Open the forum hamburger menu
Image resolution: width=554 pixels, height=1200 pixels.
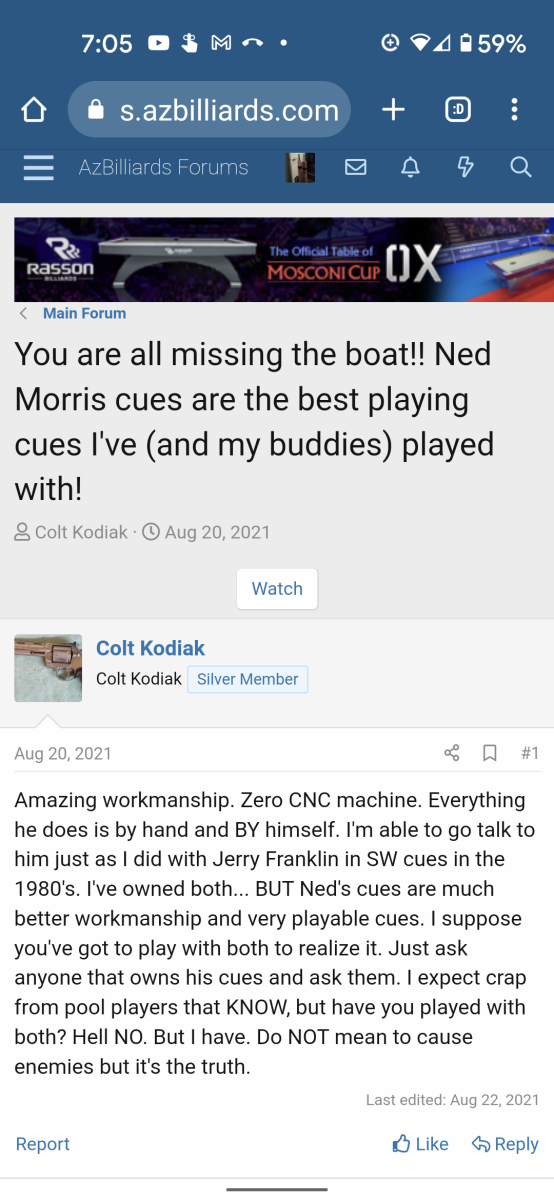tap(38, 168)
